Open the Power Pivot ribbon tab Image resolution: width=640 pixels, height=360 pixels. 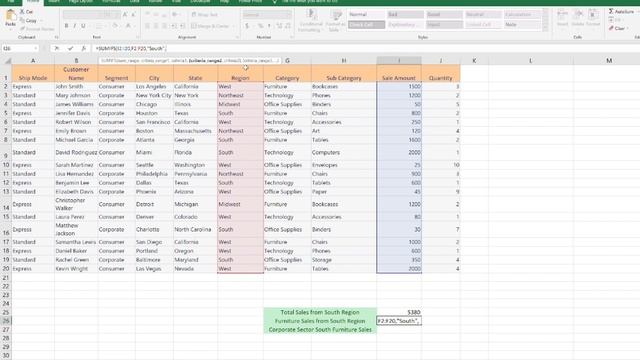(x=250, y=2)
